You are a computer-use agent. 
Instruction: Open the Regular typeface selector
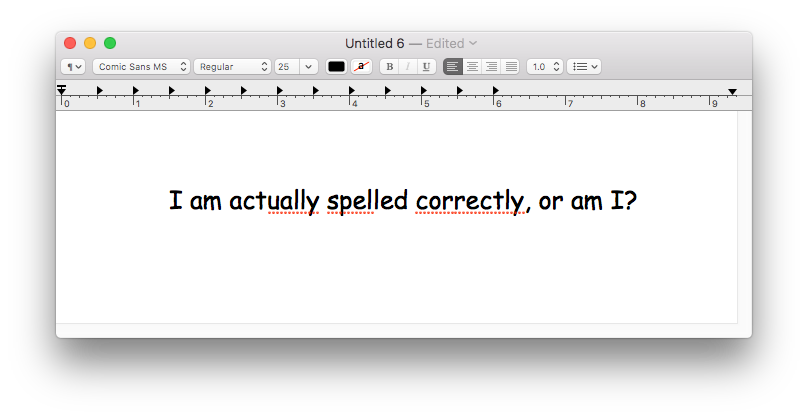tap(232, 66)
